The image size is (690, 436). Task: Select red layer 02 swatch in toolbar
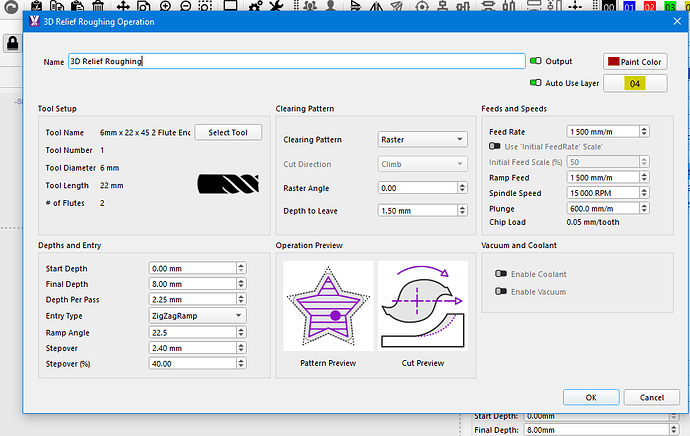pos(650,6)
